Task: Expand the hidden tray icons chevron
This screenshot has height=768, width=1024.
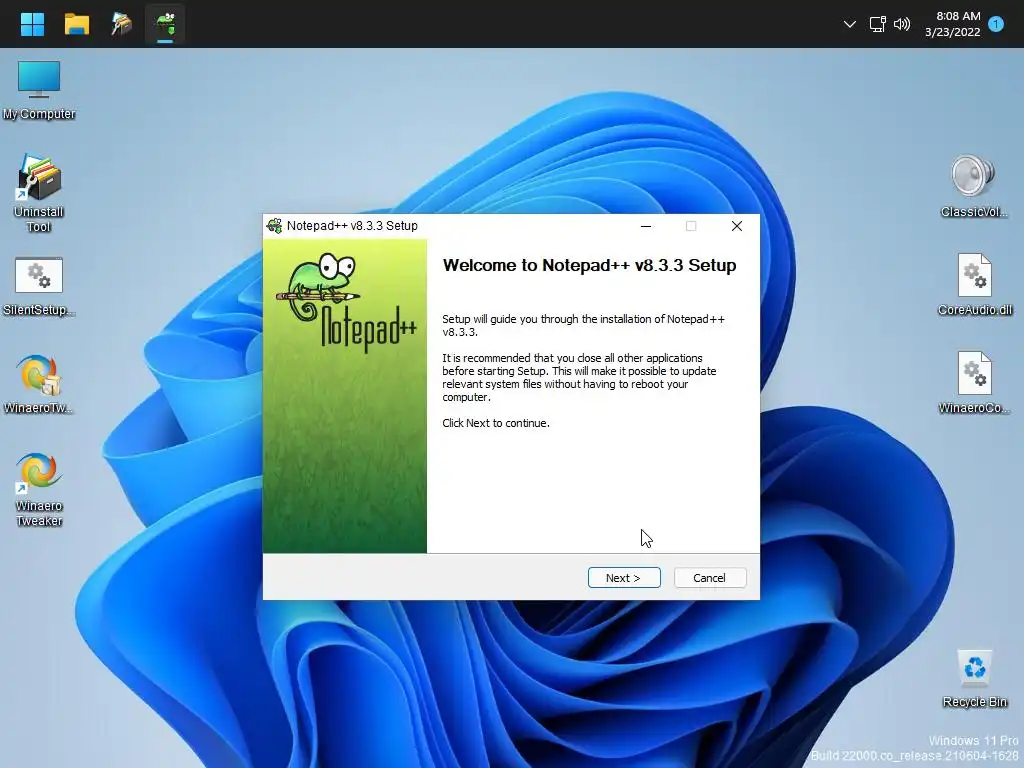Action: (x=849, y=24)
